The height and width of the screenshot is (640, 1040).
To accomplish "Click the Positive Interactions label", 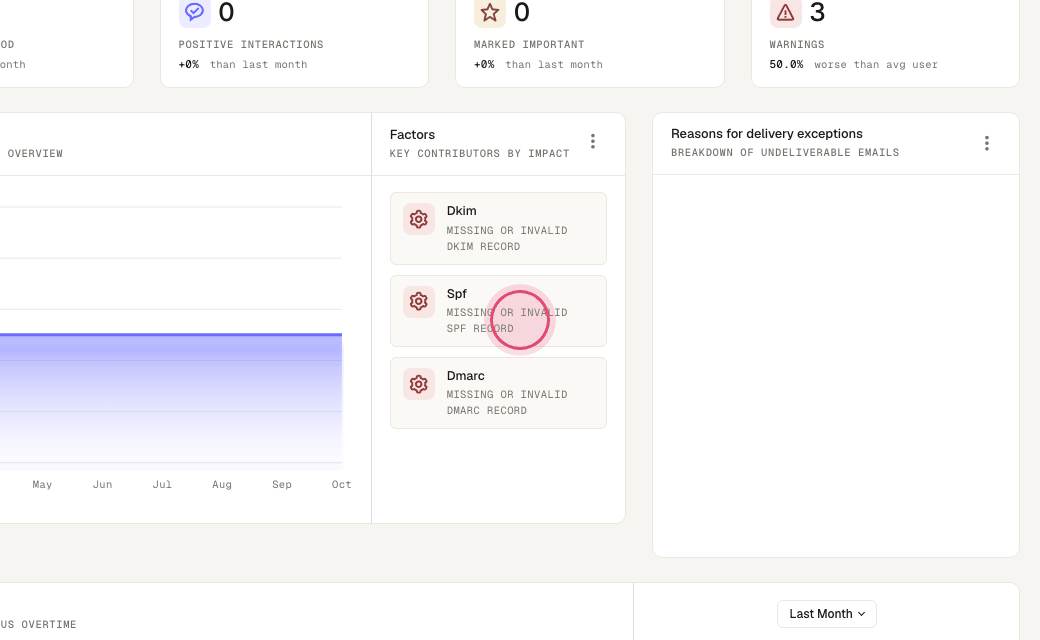I will pos(251,44).
